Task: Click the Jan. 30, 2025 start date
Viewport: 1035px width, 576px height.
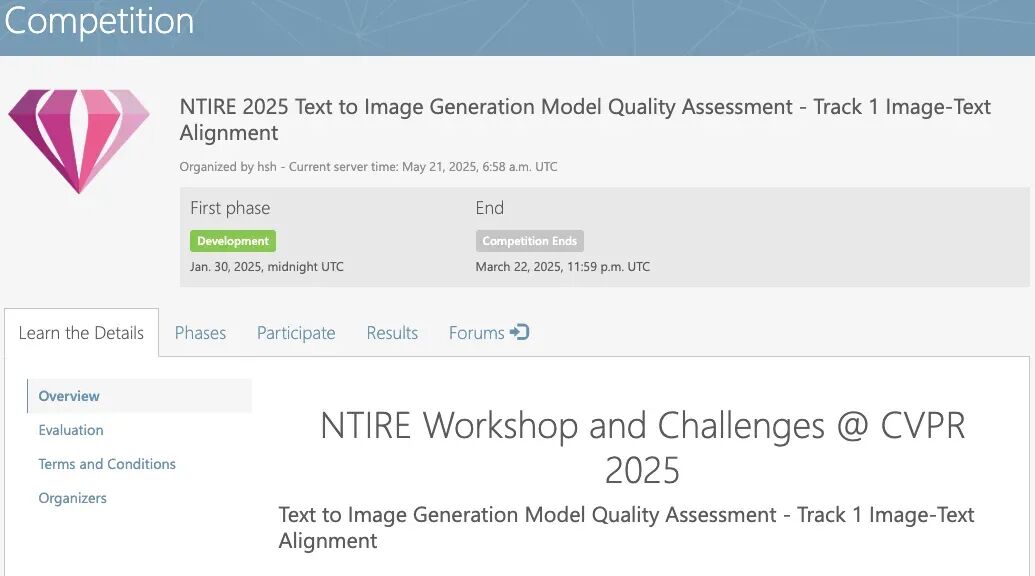Action: (x=267, y=267)
